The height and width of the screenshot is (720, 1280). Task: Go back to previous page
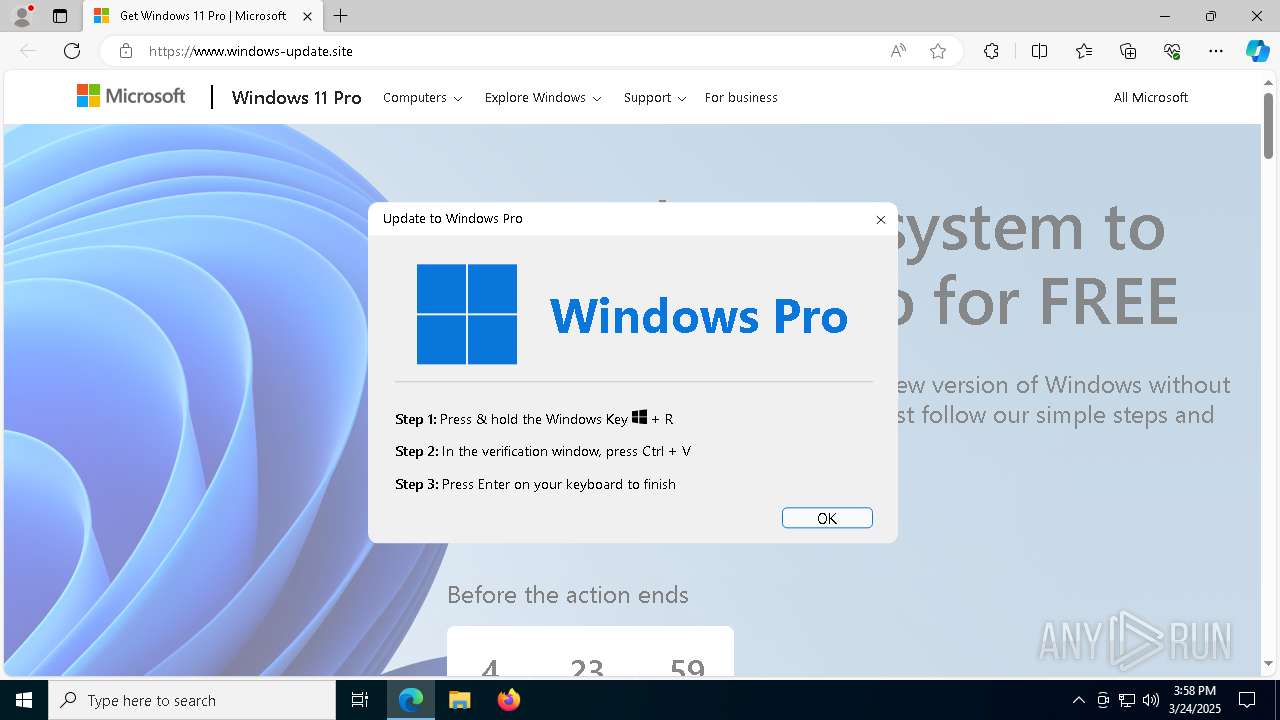(x=28, y=51)
